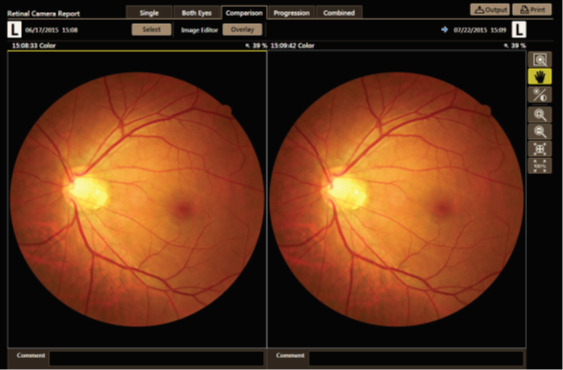Fit image to window icon

(x=540, y=148)
